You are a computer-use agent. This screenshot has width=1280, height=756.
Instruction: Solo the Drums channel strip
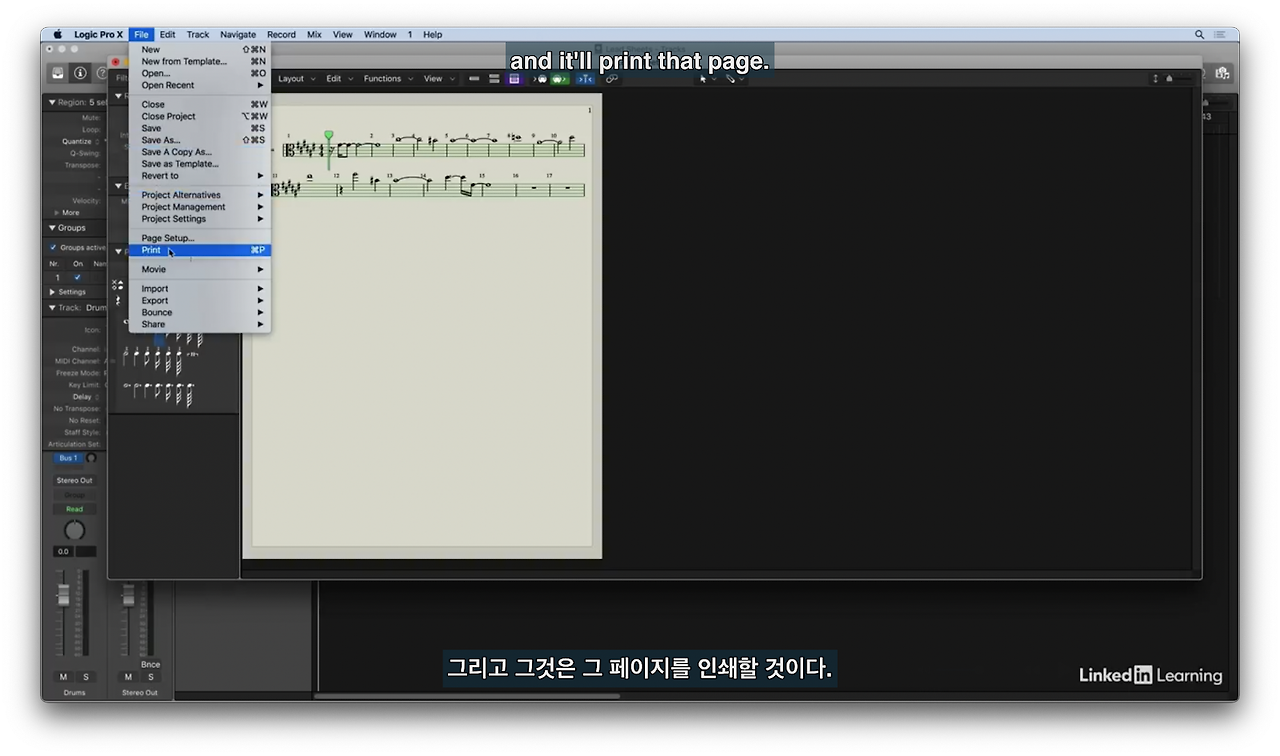tap(85, 677)
